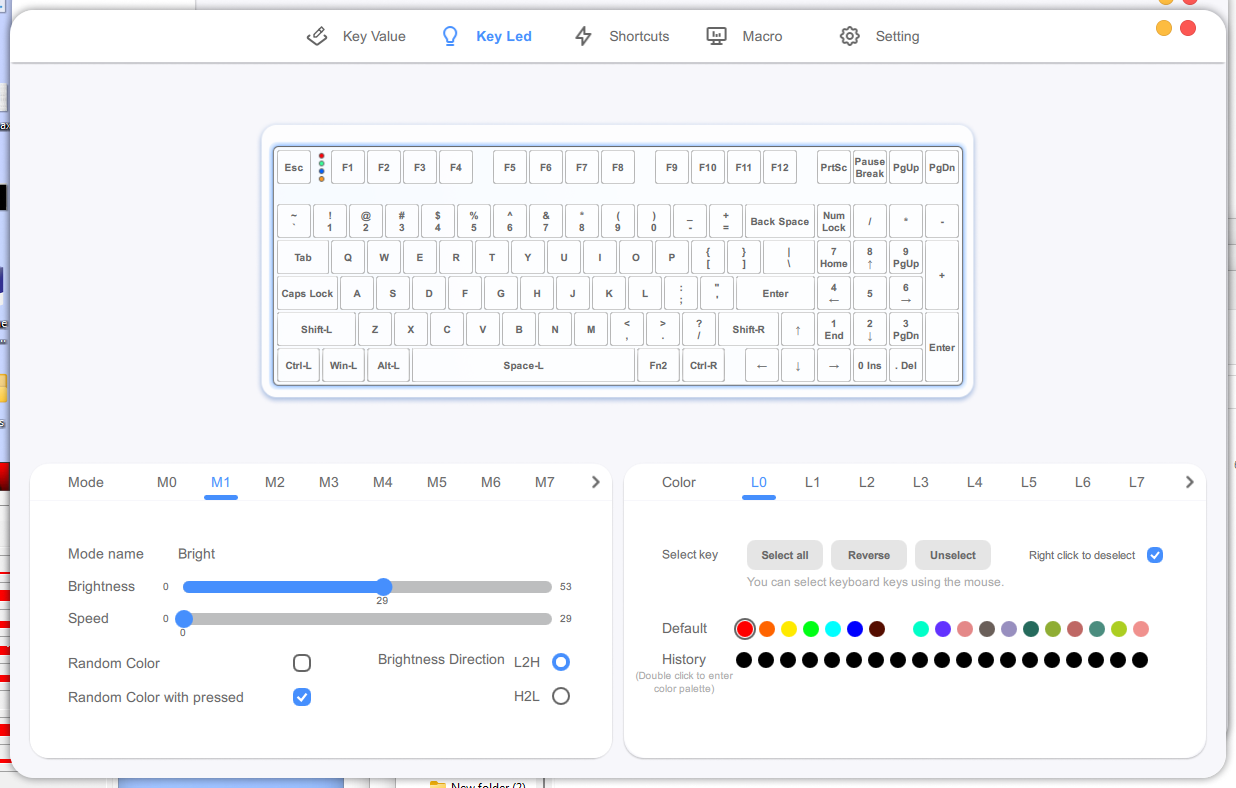Screen dimensions: 1236x788
Task: Click the Key Led lightbulb icon
Action: click(x=450, y=36)
